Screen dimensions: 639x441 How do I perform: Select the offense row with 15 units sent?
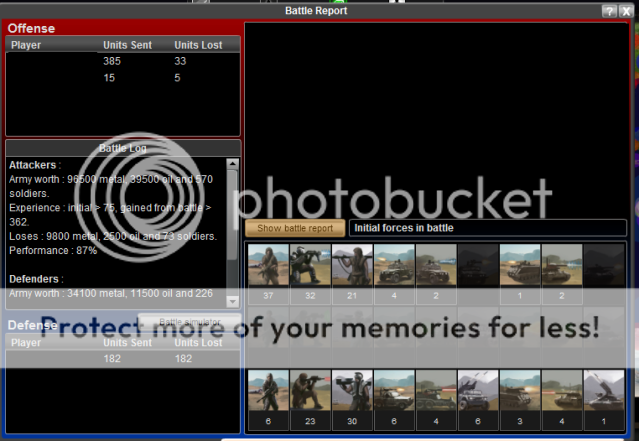pyautogui.click(x=123, y=78)
